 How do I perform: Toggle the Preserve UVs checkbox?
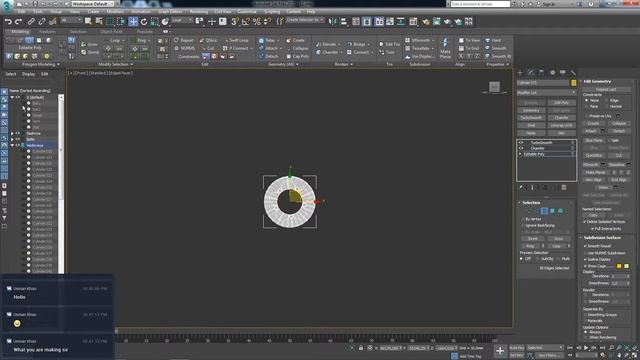coord(586,116)
